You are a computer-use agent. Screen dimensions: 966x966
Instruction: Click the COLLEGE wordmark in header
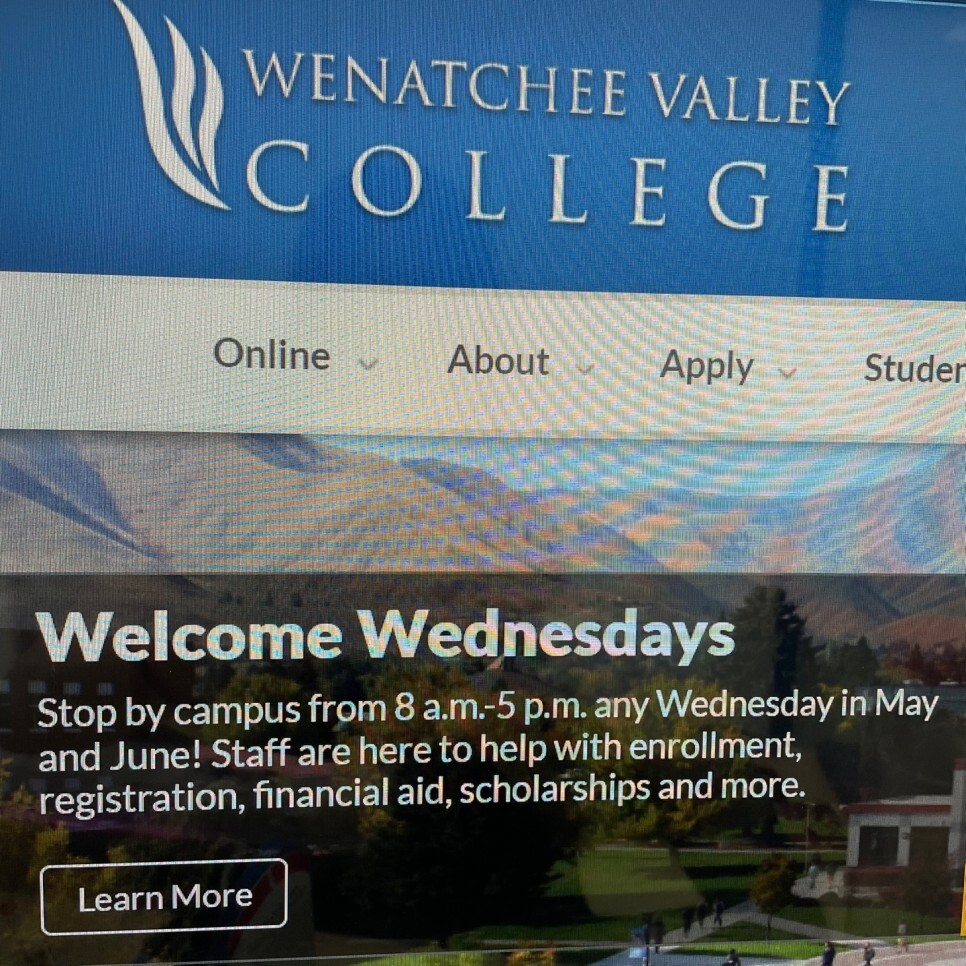pos(548,186)
